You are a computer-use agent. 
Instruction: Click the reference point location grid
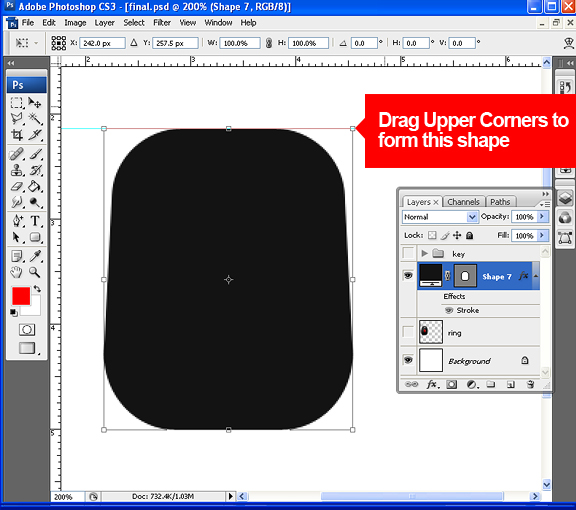[x=58, y=43]
